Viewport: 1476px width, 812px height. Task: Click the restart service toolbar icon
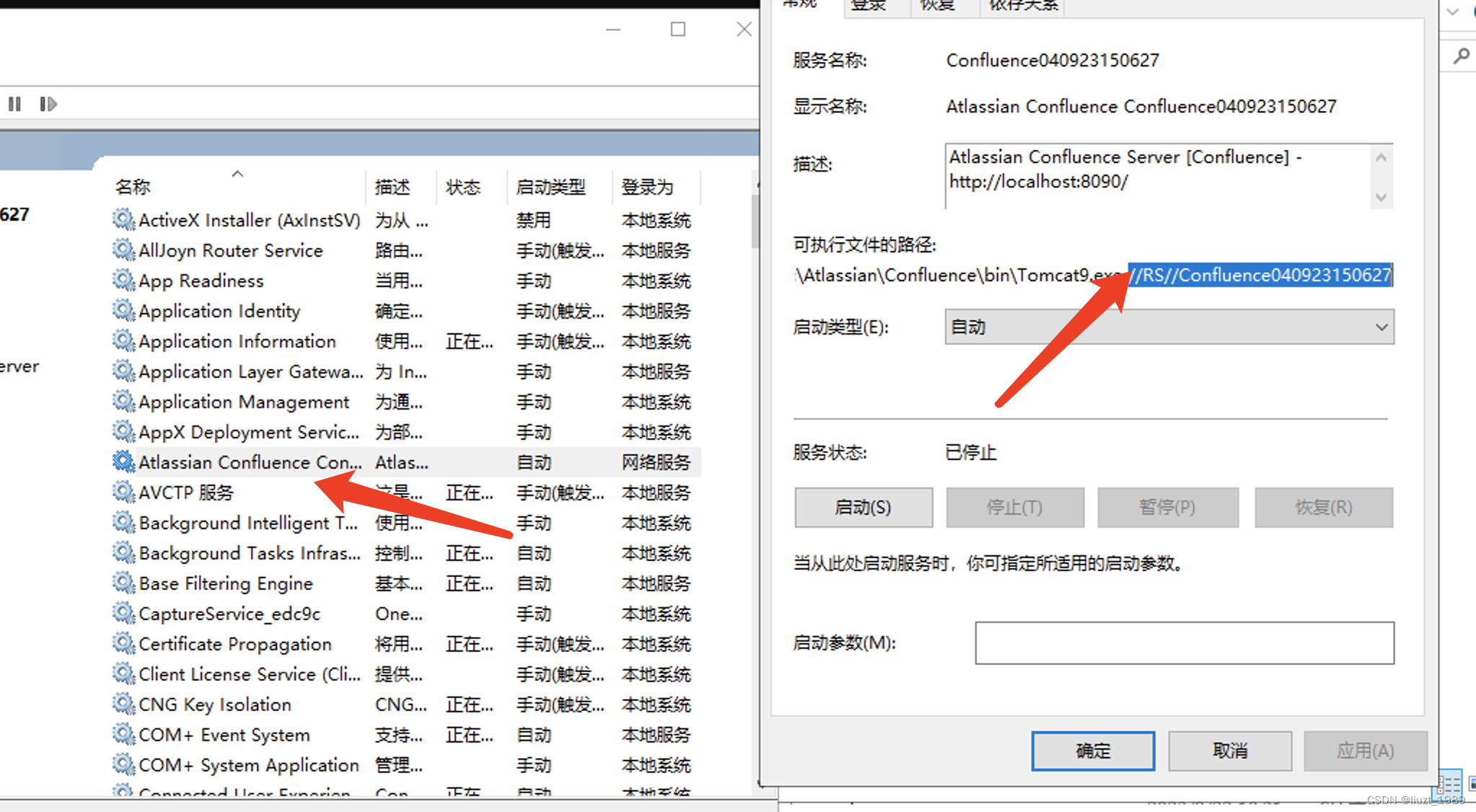[48, 105]
